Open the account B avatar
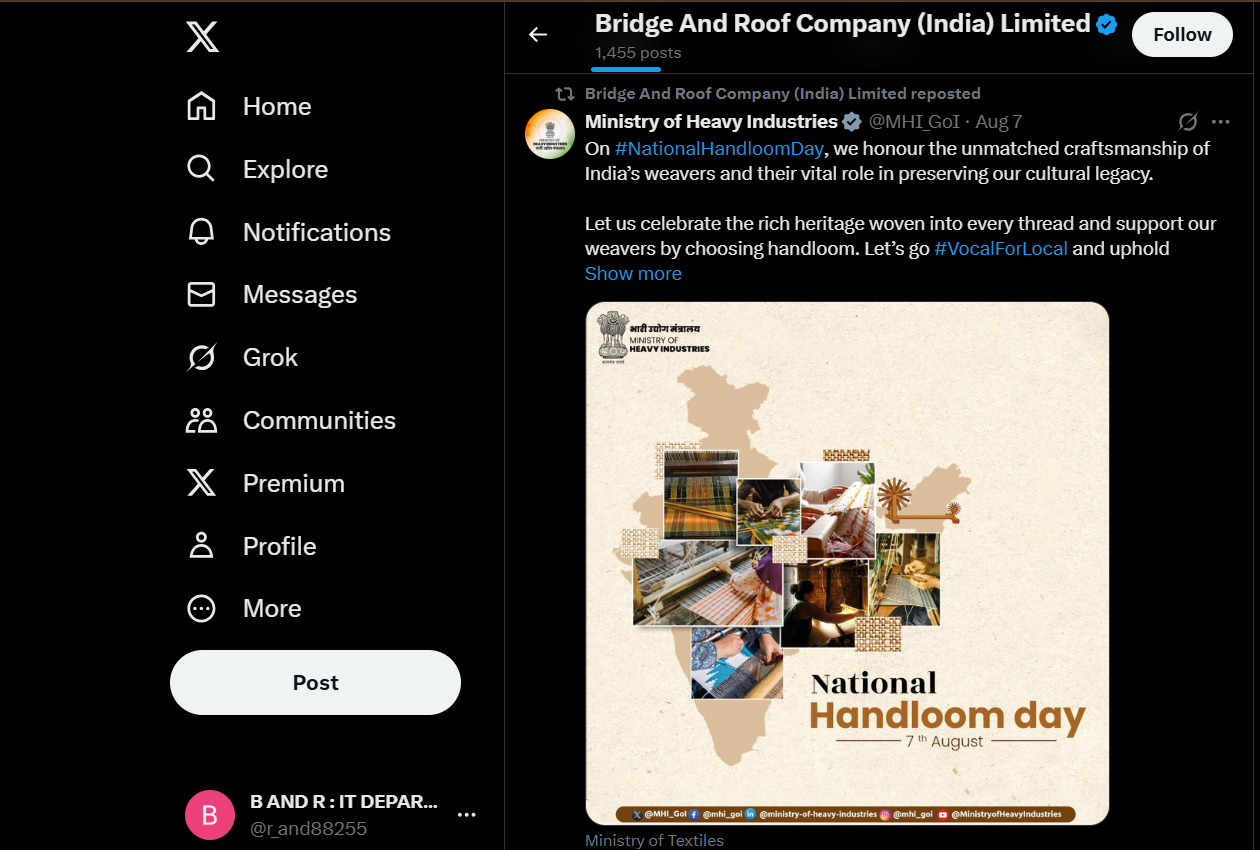Screen dimensions: 1260x850 [x=210, y=815]
